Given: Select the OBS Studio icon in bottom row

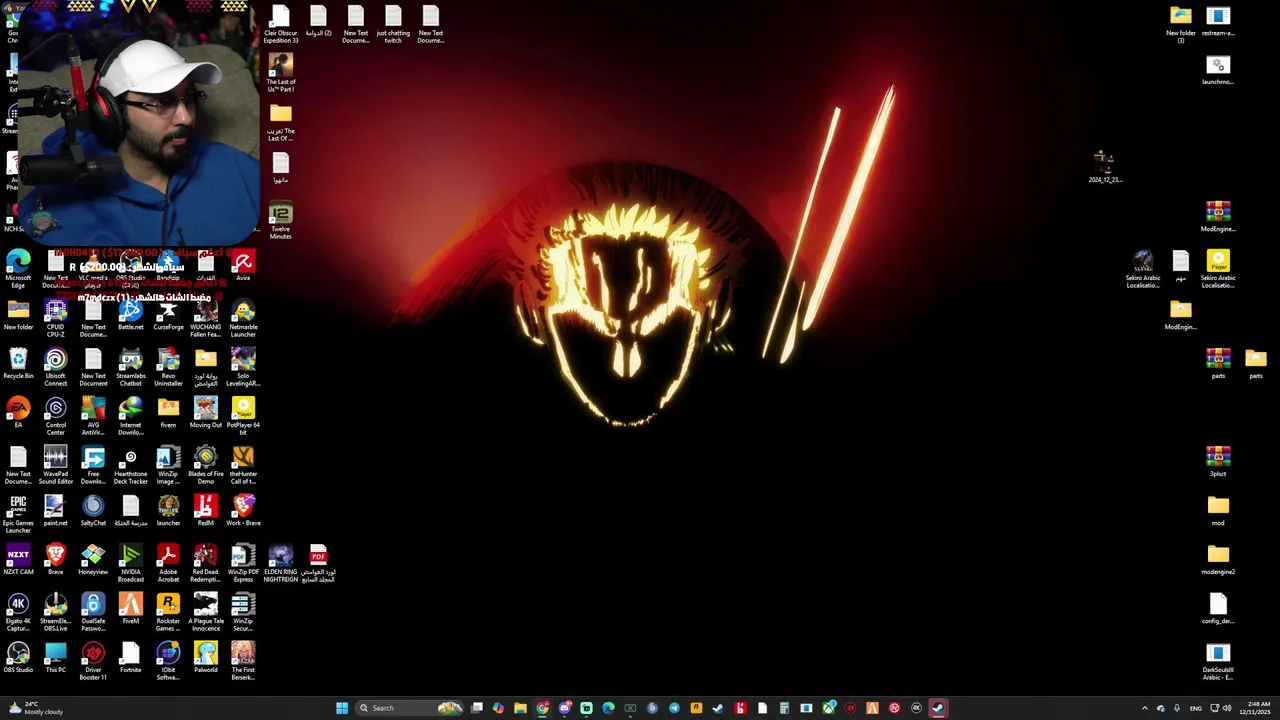Looking at the screenshot, I should click(18, 659).
